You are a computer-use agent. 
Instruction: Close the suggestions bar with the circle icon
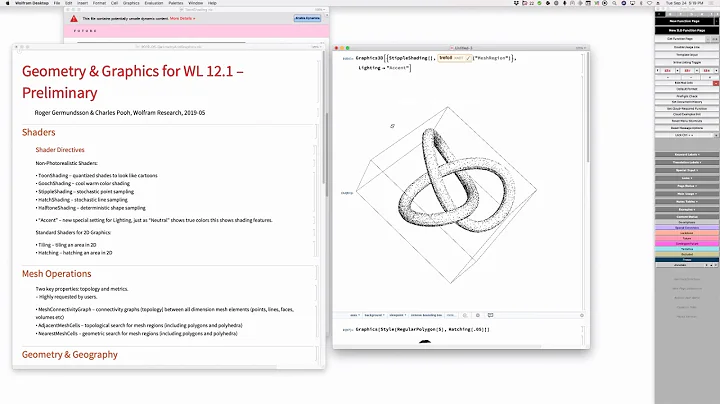(x=582, y=315)
